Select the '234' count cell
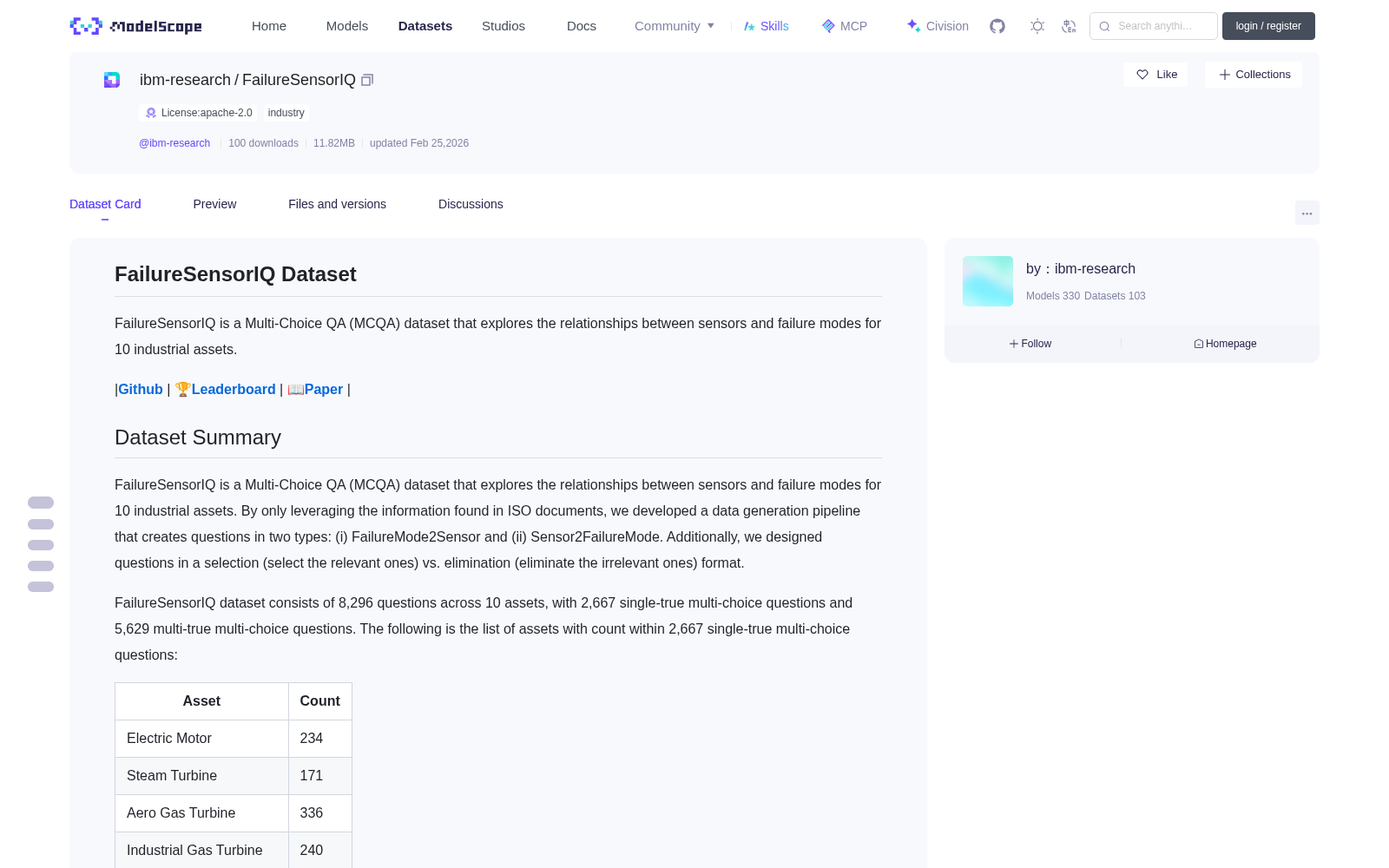 pos(320,739)
